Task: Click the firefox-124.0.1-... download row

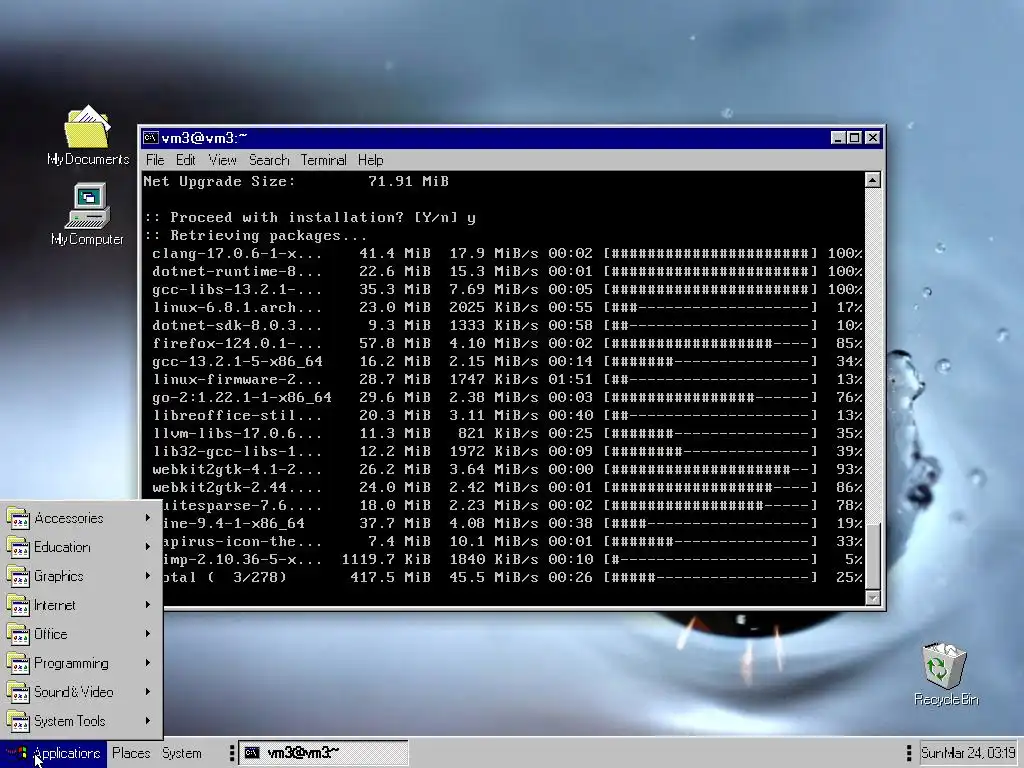Action: click(507, 344)
